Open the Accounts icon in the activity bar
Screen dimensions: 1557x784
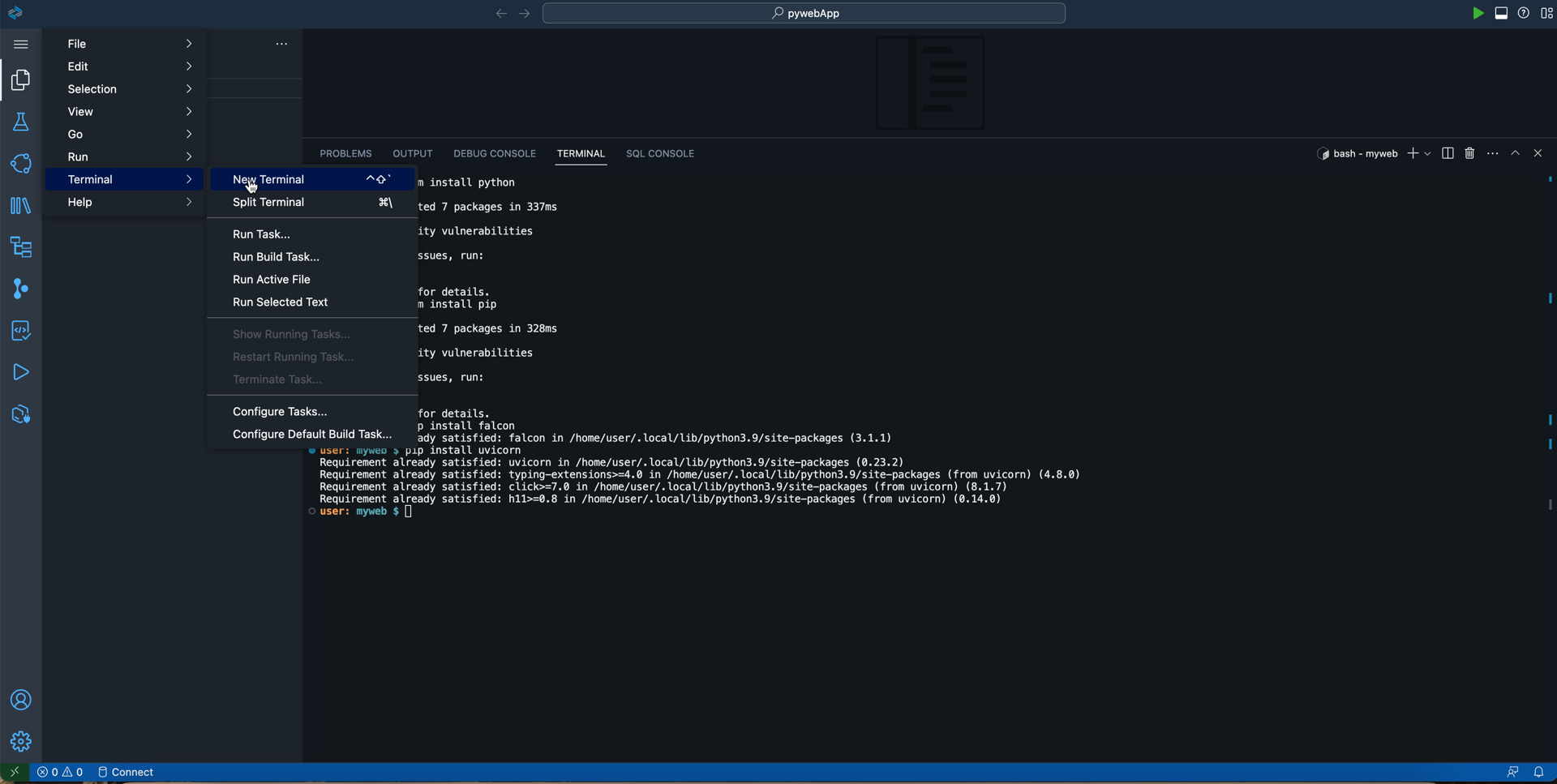click(20, 700)
